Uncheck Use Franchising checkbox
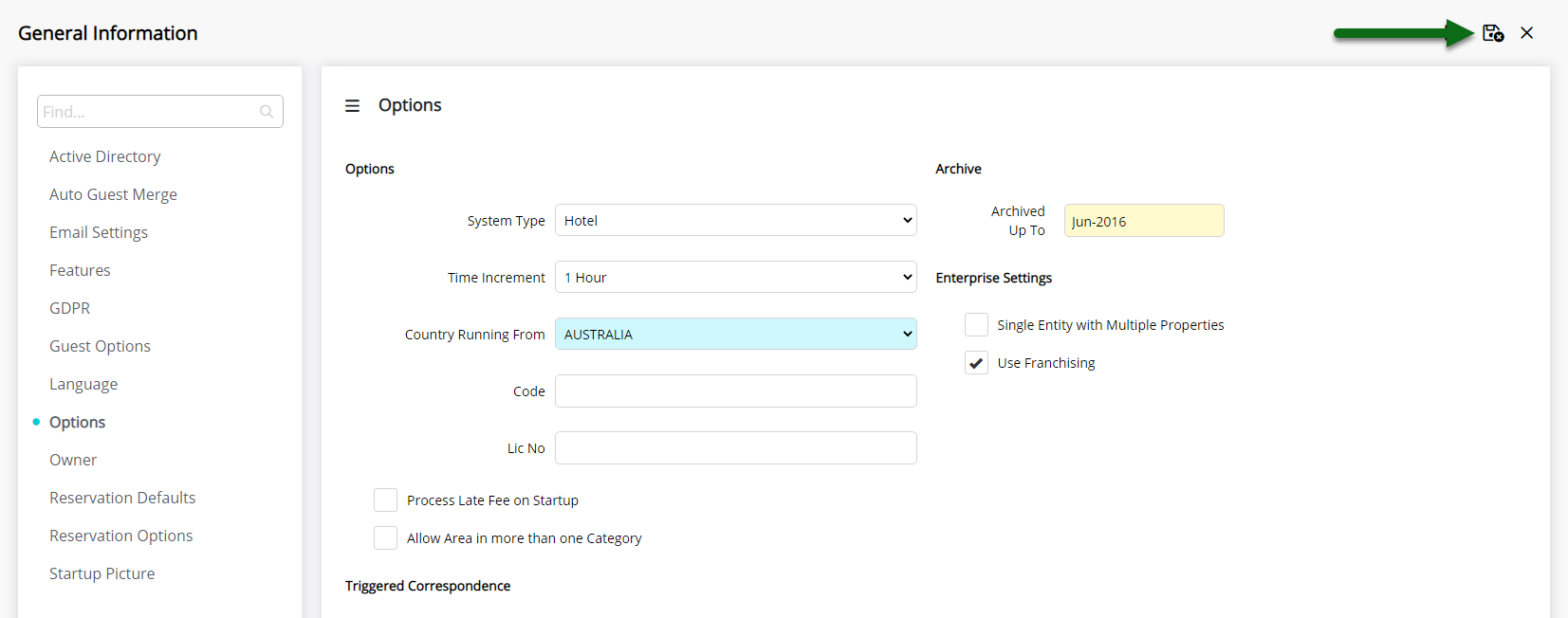This screenshot has width=1568, height=618. point(976,362)
